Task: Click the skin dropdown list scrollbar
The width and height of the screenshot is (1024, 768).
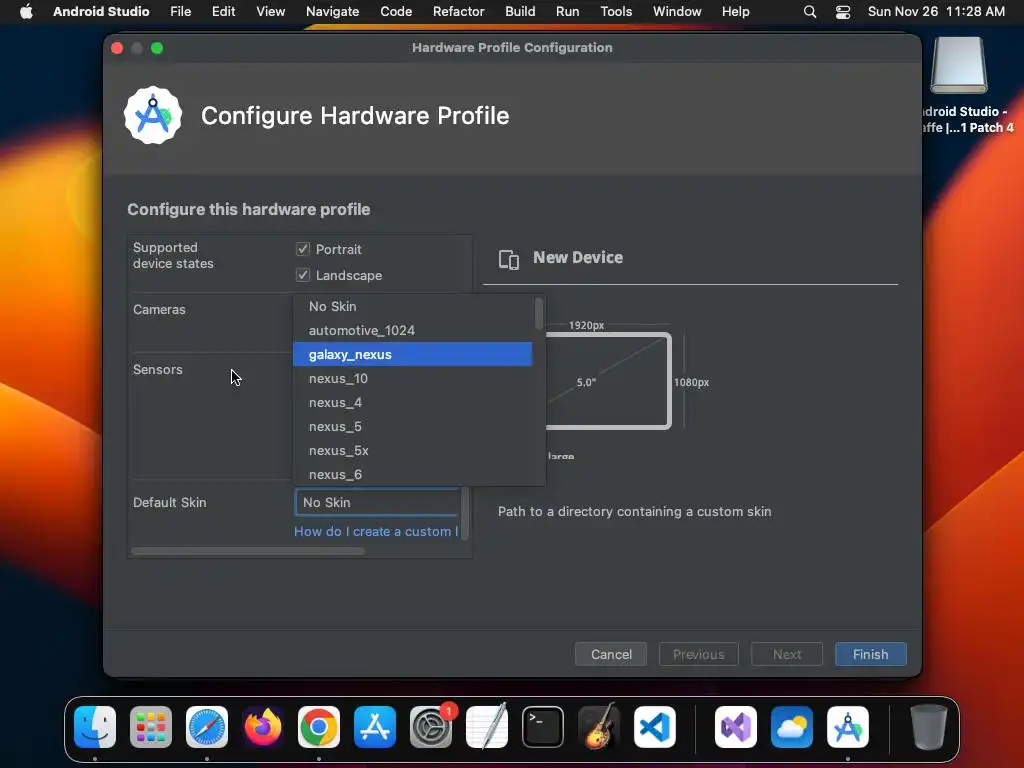Action: click(539, 314)
